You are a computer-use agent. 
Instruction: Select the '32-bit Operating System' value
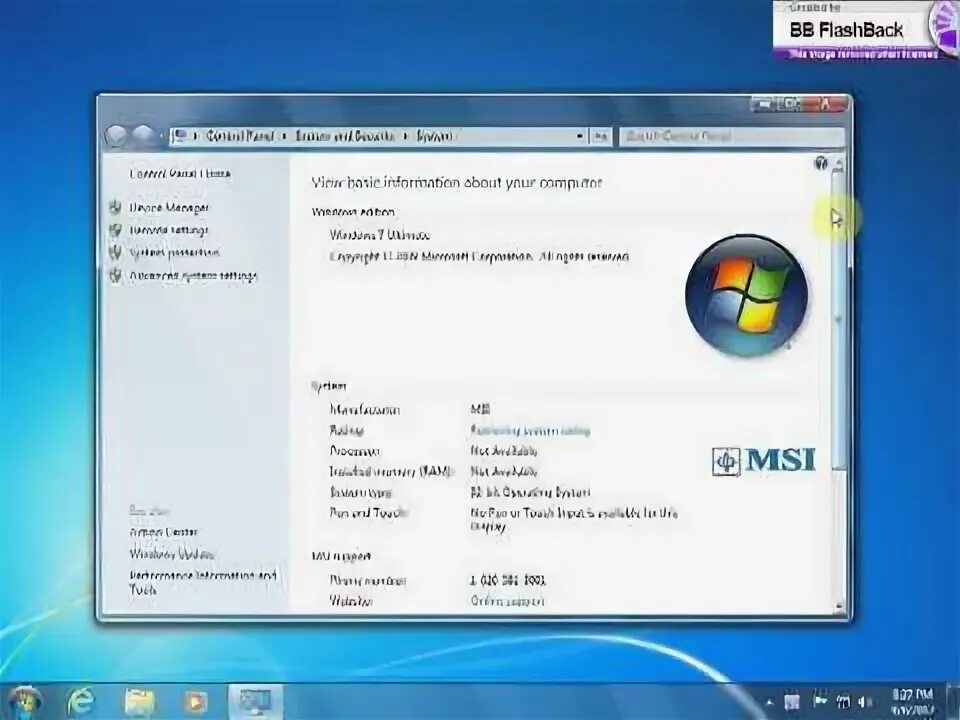[530, 492]
